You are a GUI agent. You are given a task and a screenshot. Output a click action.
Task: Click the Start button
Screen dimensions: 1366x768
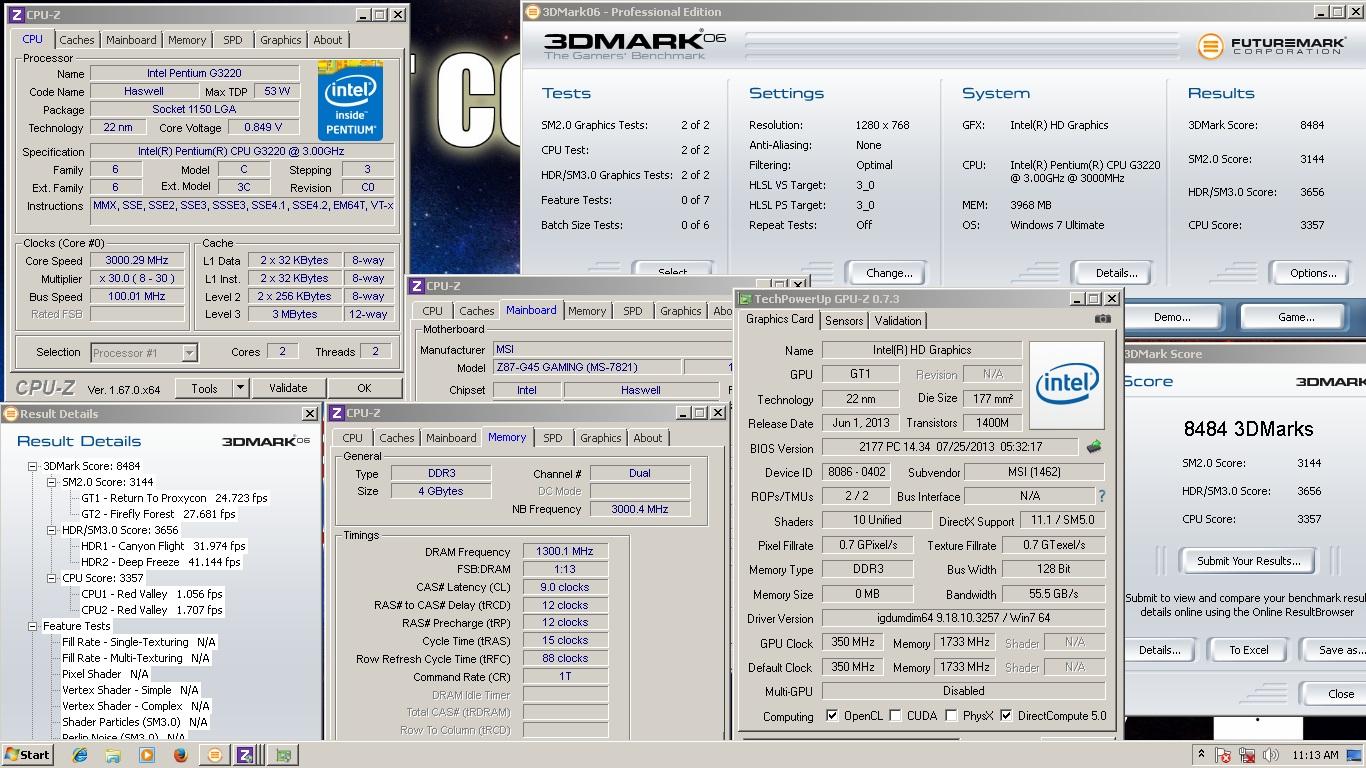(27, 755)
